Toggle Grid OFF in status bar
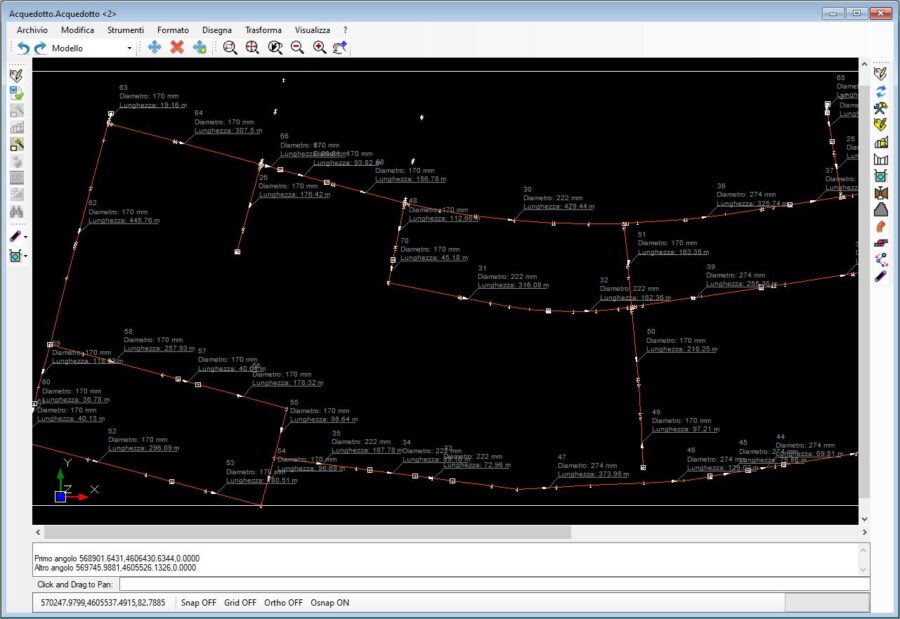 240,602
